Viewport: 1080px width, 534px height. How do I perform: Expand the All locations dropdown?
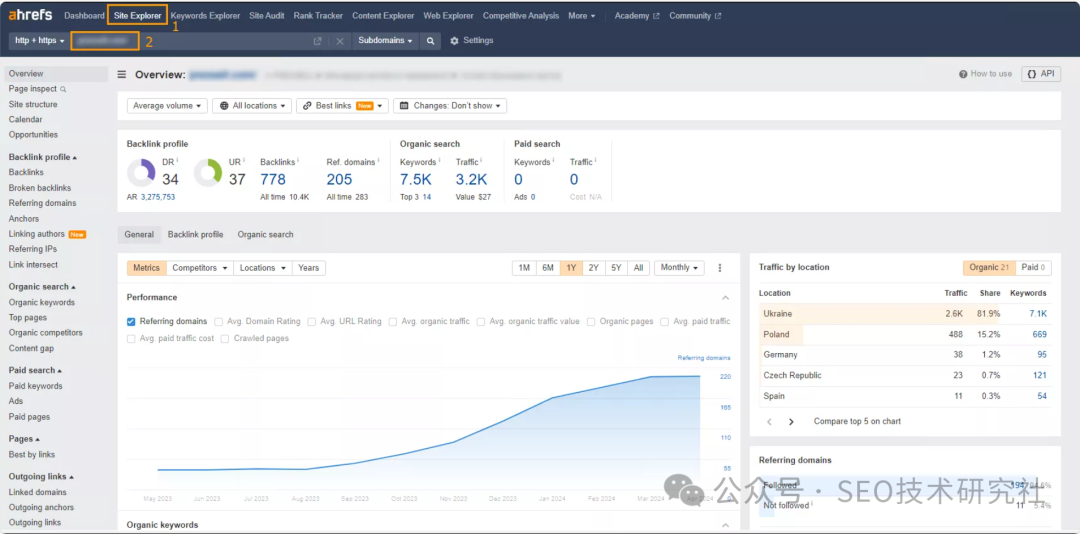pos(253,106)
